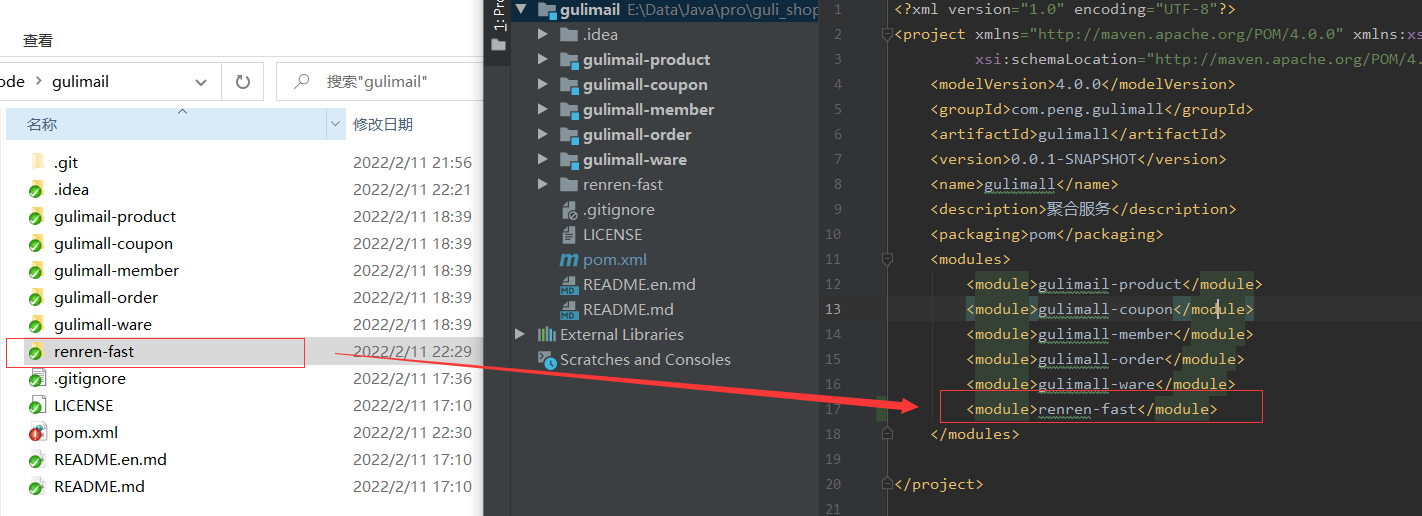
Task: Select renren-fast folder icon in Project tree
Action: 569,185
